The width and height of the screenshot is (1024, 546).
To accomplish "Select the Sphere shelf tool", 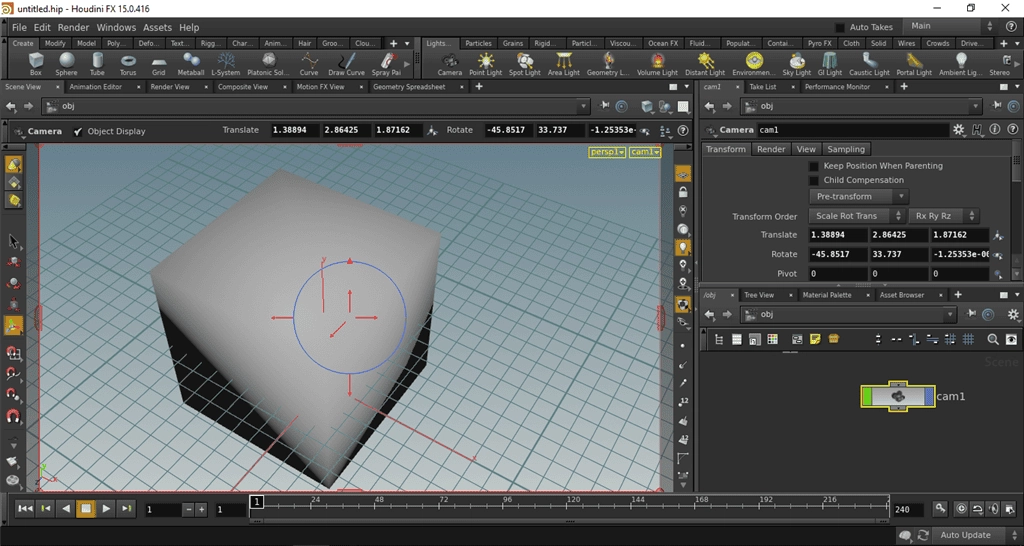I will pyautogui.click(x=67, y=64).
